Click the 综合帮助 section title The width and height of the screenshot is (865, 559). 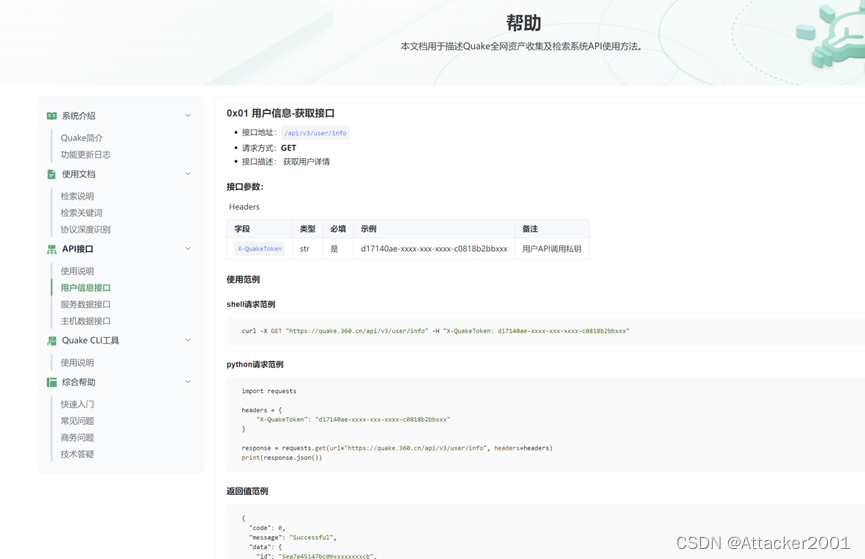coord(78,382)
